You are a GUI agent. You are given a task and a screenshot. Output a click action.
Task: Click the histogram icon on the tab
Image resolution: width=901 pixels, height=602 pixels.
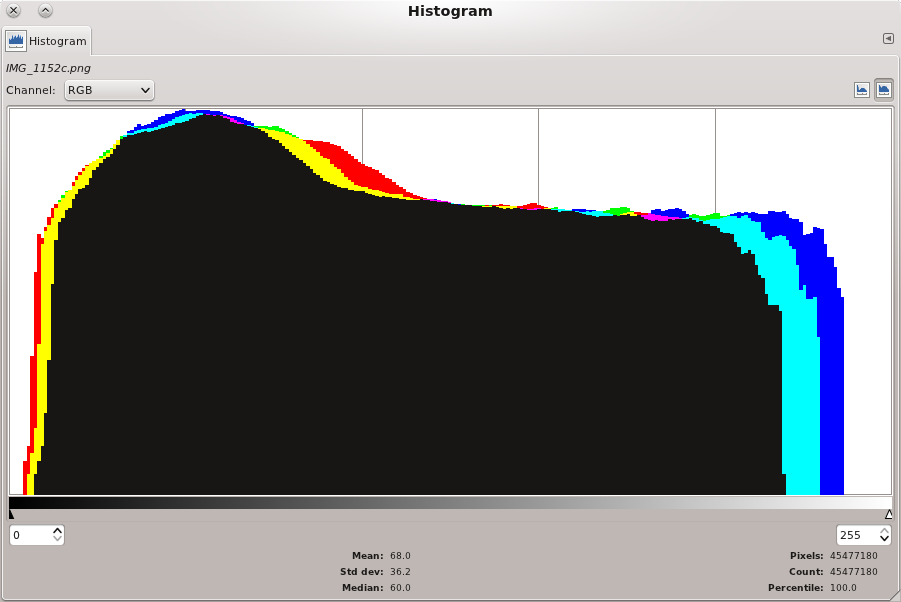16,41
